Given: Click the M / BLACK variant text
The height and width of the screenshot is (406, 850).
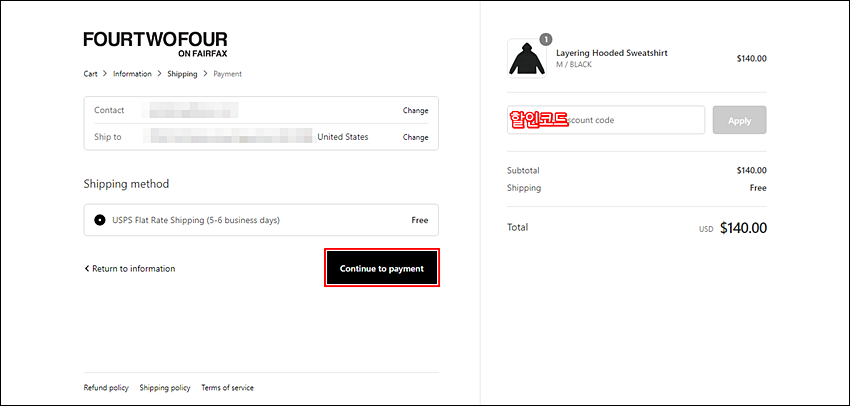Looking at the screenshot, I should (x=574, y=65).
